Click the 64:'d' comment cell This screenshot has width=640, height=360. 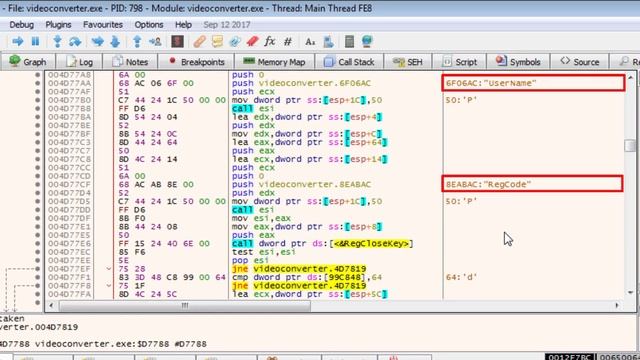(x=461, y=277)
